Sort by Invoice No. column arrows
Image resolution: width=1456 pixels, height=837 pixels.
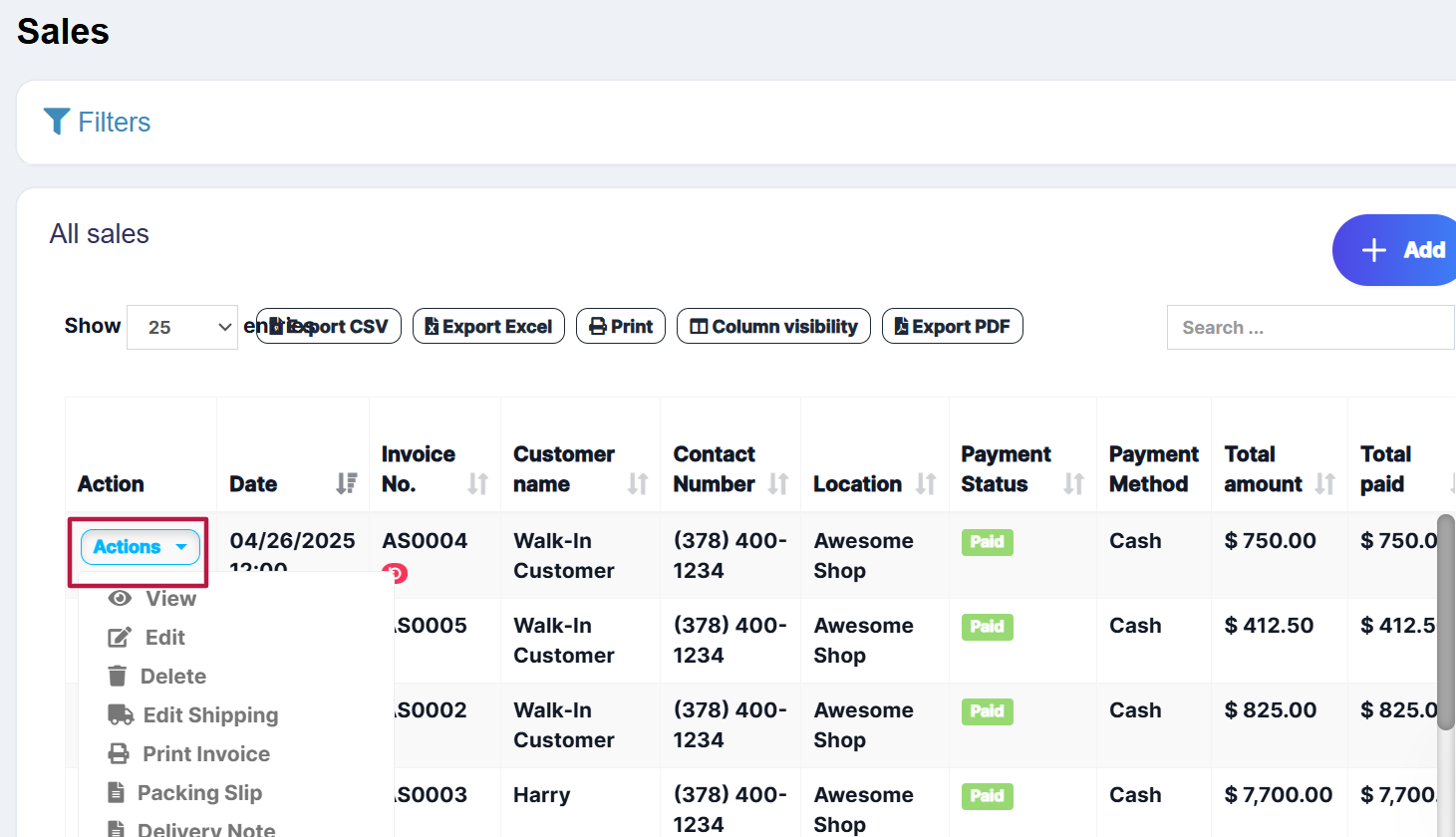point(478,484)
